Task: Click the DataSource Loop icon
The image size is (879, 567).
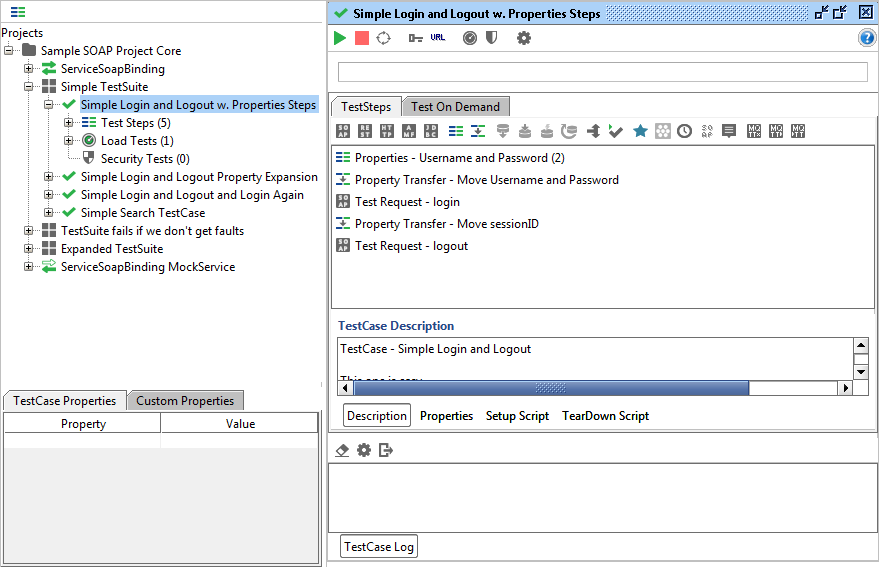Action: [569, 131]
